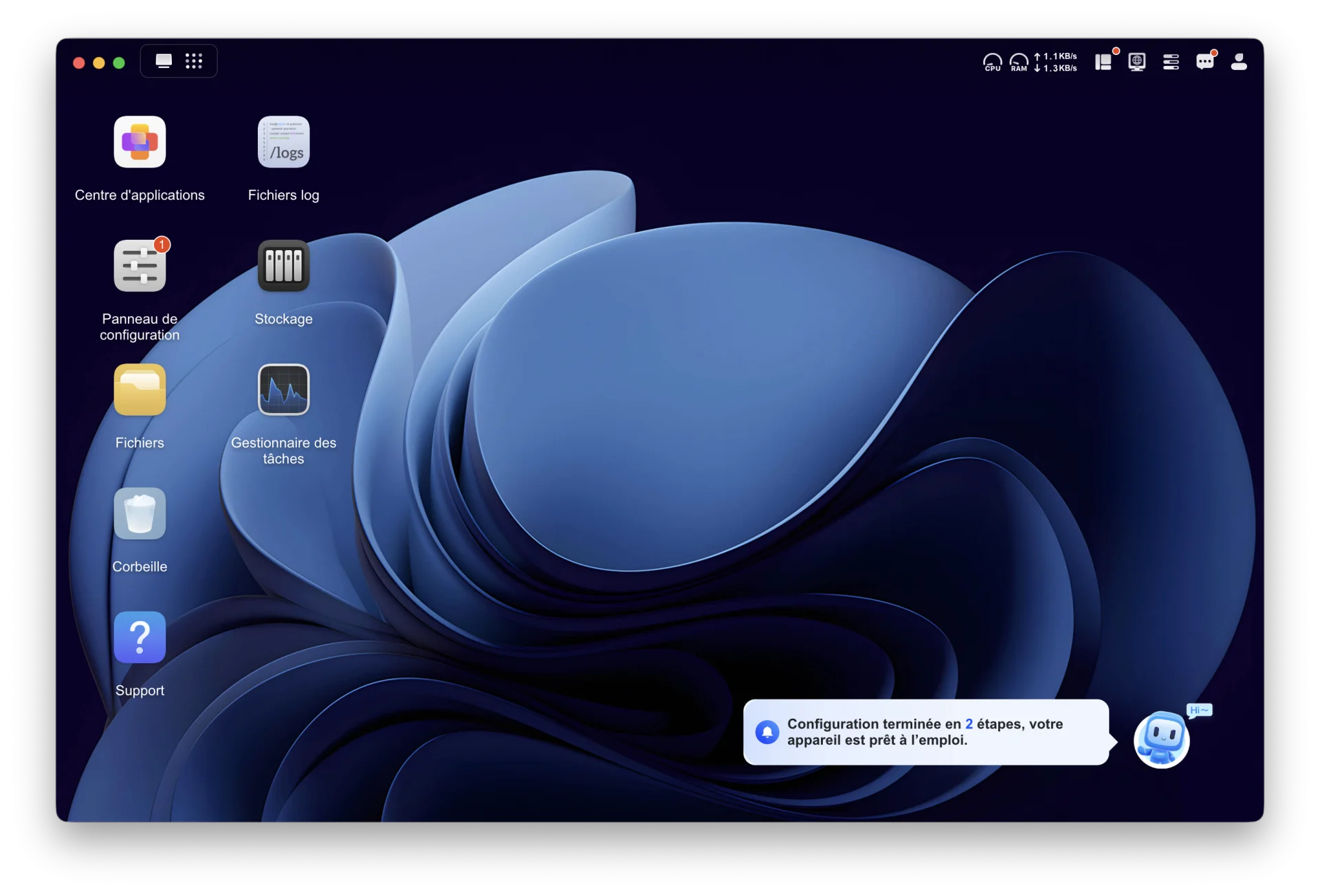This screenshot has height=896, width=1320.
Task: Open Centre d'applications icon
Action: coord(140,142)
